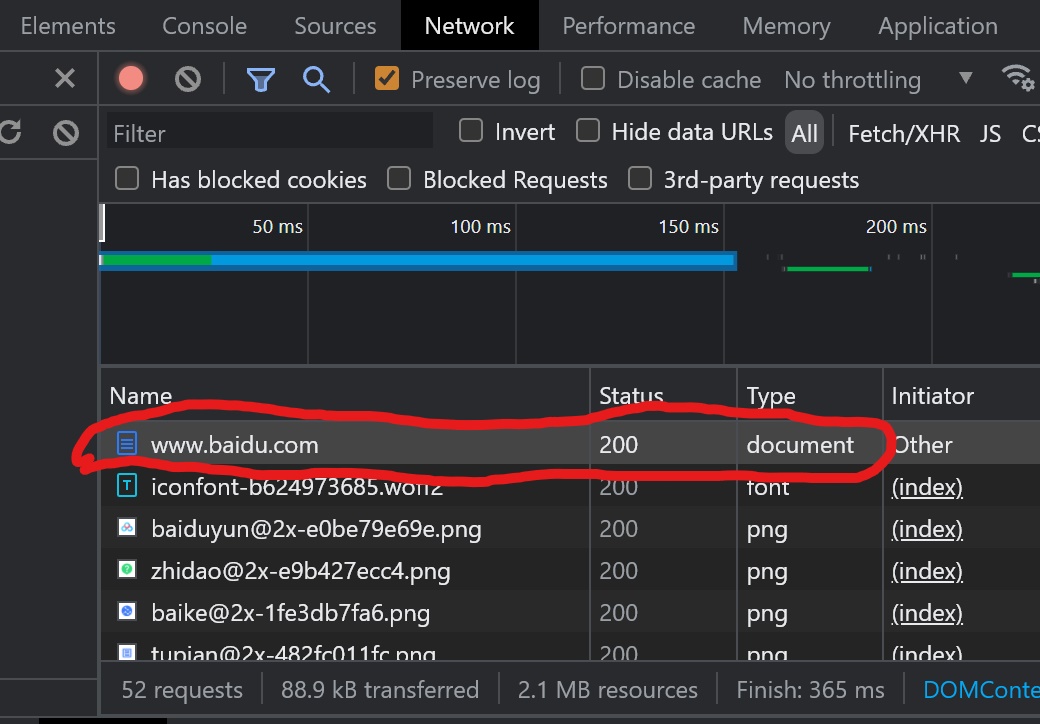Click the thumbnail icon of zhidao png

[127, 569]
